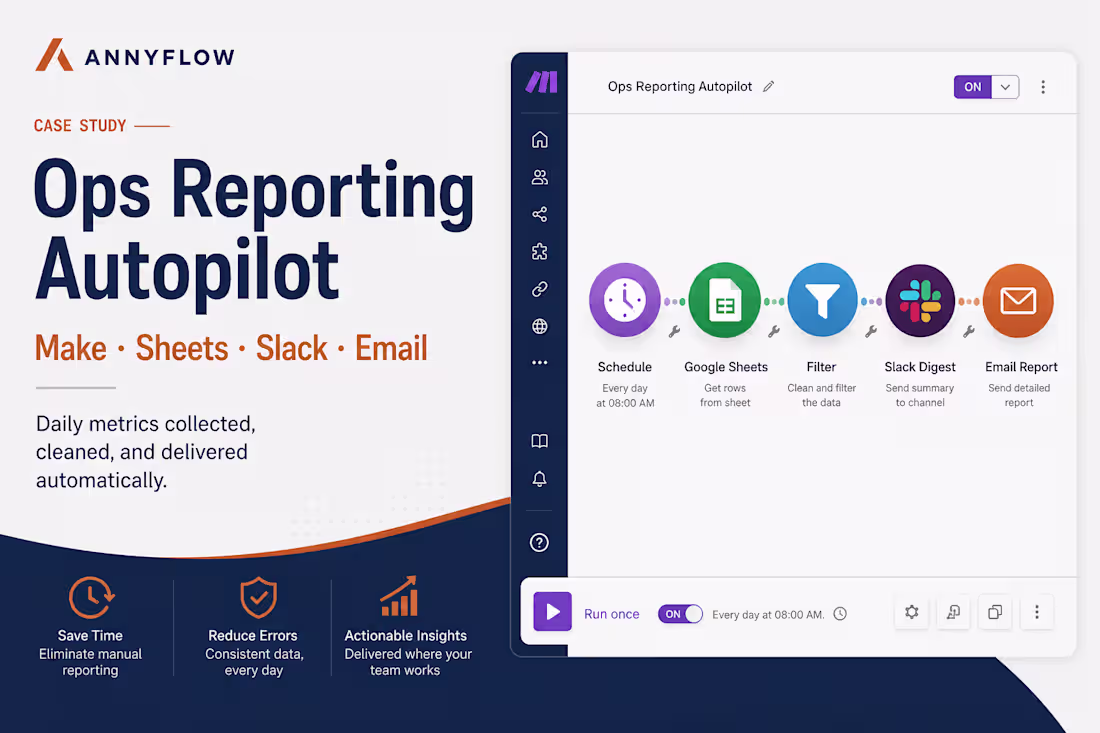1100x733 pixels.
Task: Click wrench between Slack Digest and Email Report
Action: pyautogui.click(x=969, y=332)
